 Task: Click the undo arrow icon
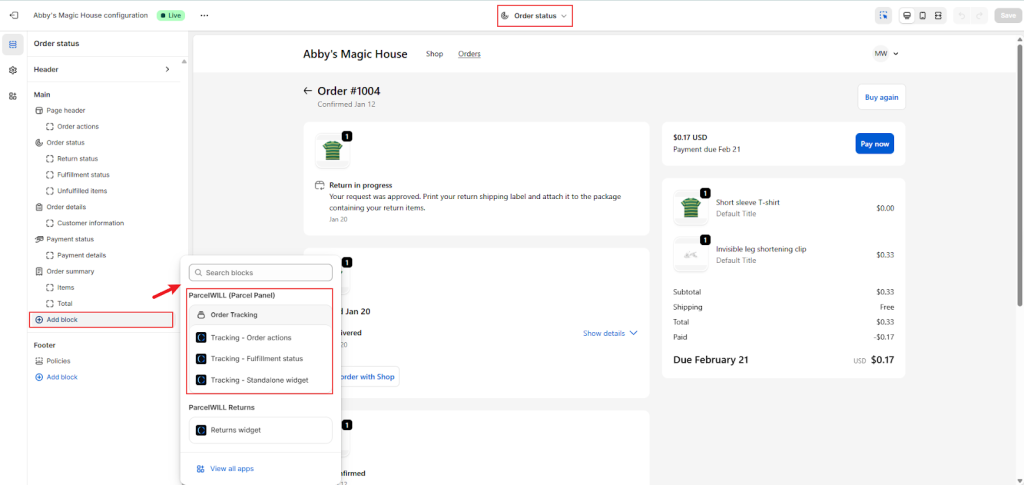pyautogui.click(x=962, y=16)
